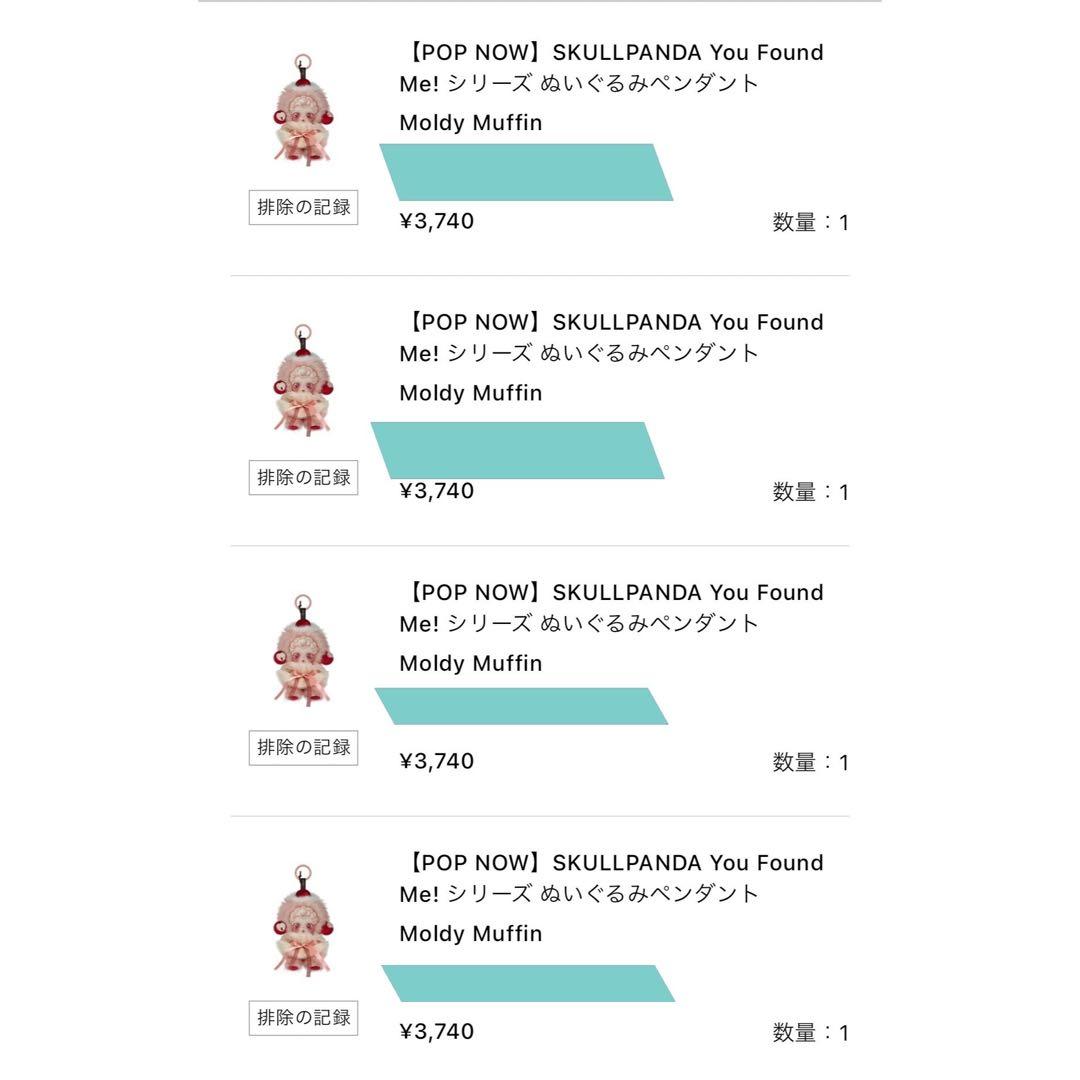Click the teal bar in first item
The height and width of the screenshot is (1080, 1080).
point(526,172)
